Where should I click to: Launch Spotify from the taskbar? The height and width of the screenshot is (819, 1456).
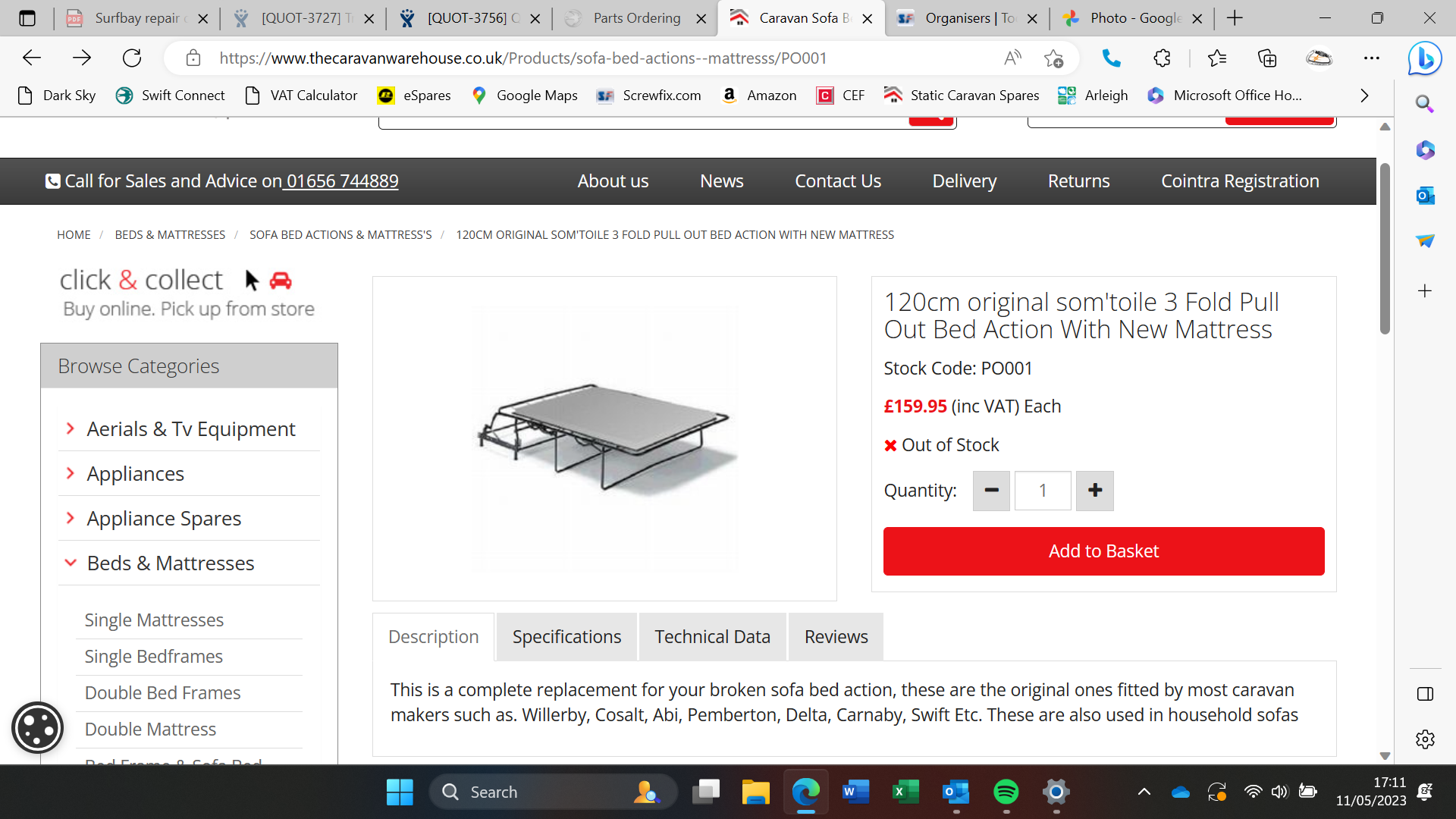pos(1006,792)
